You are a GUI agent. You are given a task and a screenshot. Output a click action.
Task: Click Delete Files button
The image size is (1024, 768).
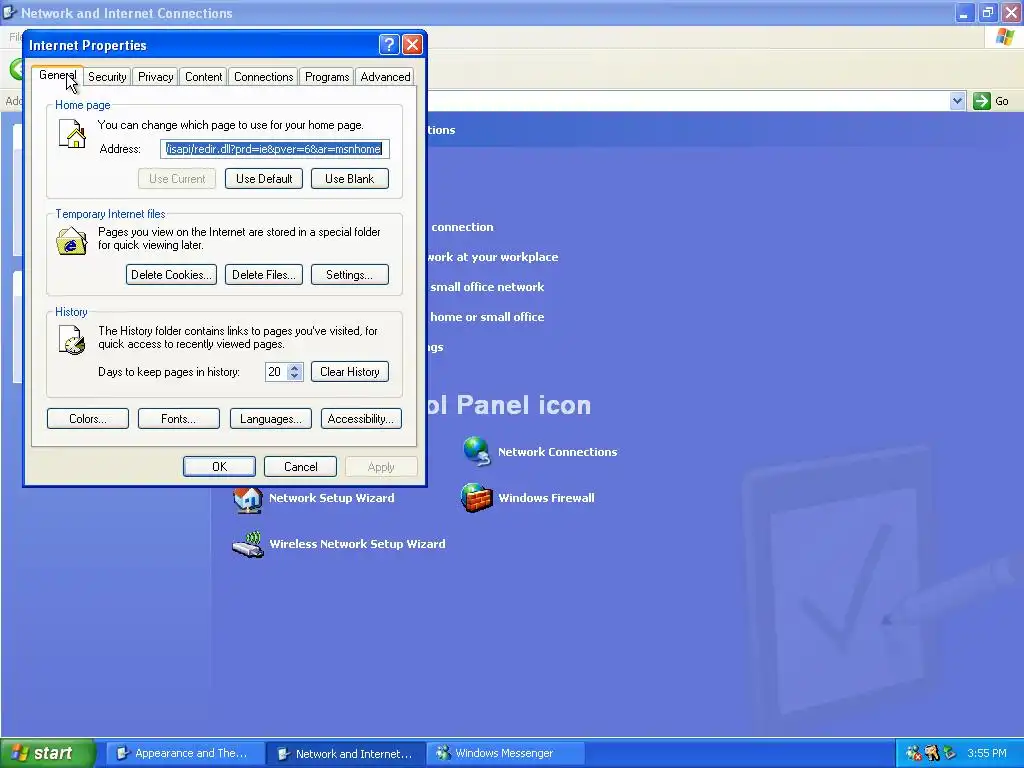tap(264, 275)
